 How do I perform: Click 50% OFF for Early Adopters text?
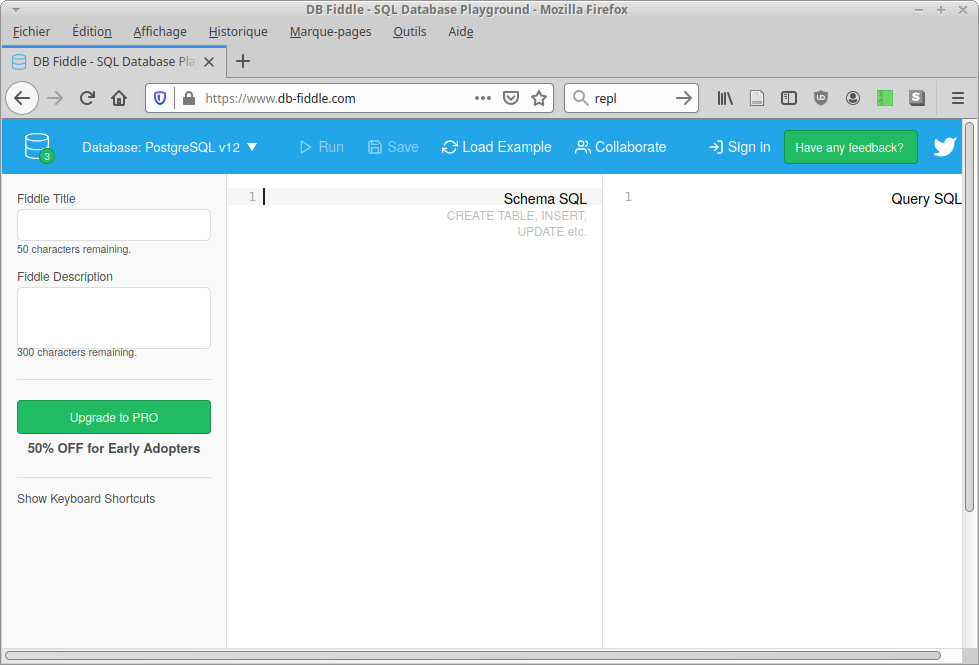(114, 449)
